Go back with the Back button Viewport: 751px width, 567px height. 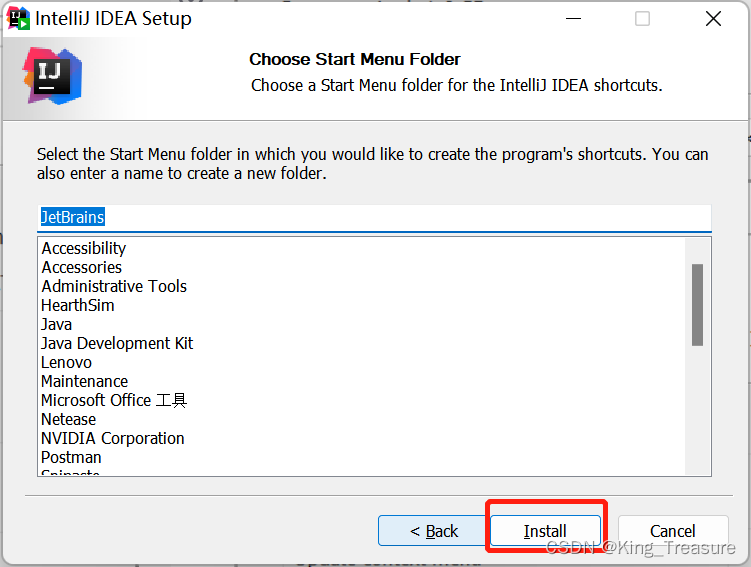coord(434,531)
